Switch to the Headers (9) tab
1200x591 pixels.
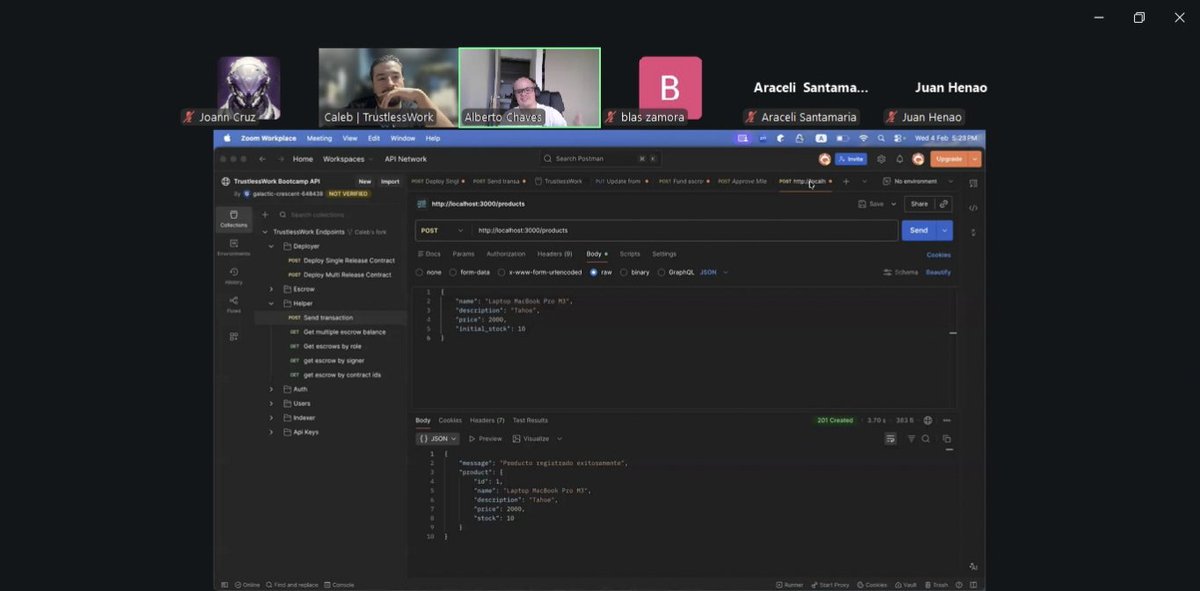(554, 254)
